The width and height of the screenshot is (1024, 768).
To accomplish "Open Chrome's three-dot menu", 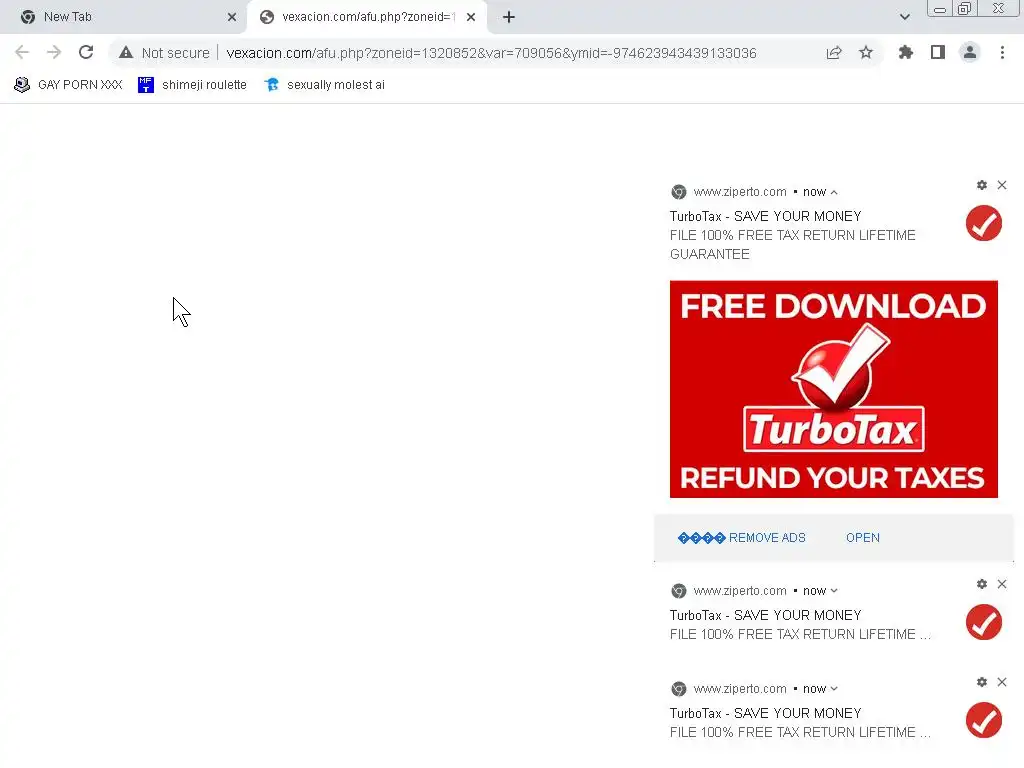I will (x=1002, y=53).
